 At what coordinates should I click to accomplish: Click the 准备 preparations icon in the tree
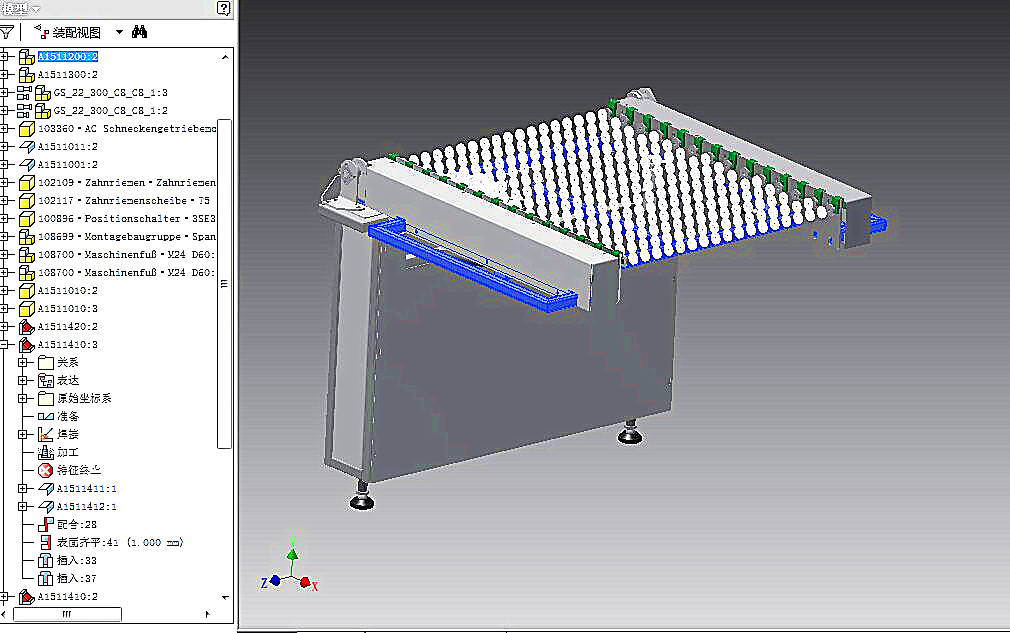pos(45,416)
